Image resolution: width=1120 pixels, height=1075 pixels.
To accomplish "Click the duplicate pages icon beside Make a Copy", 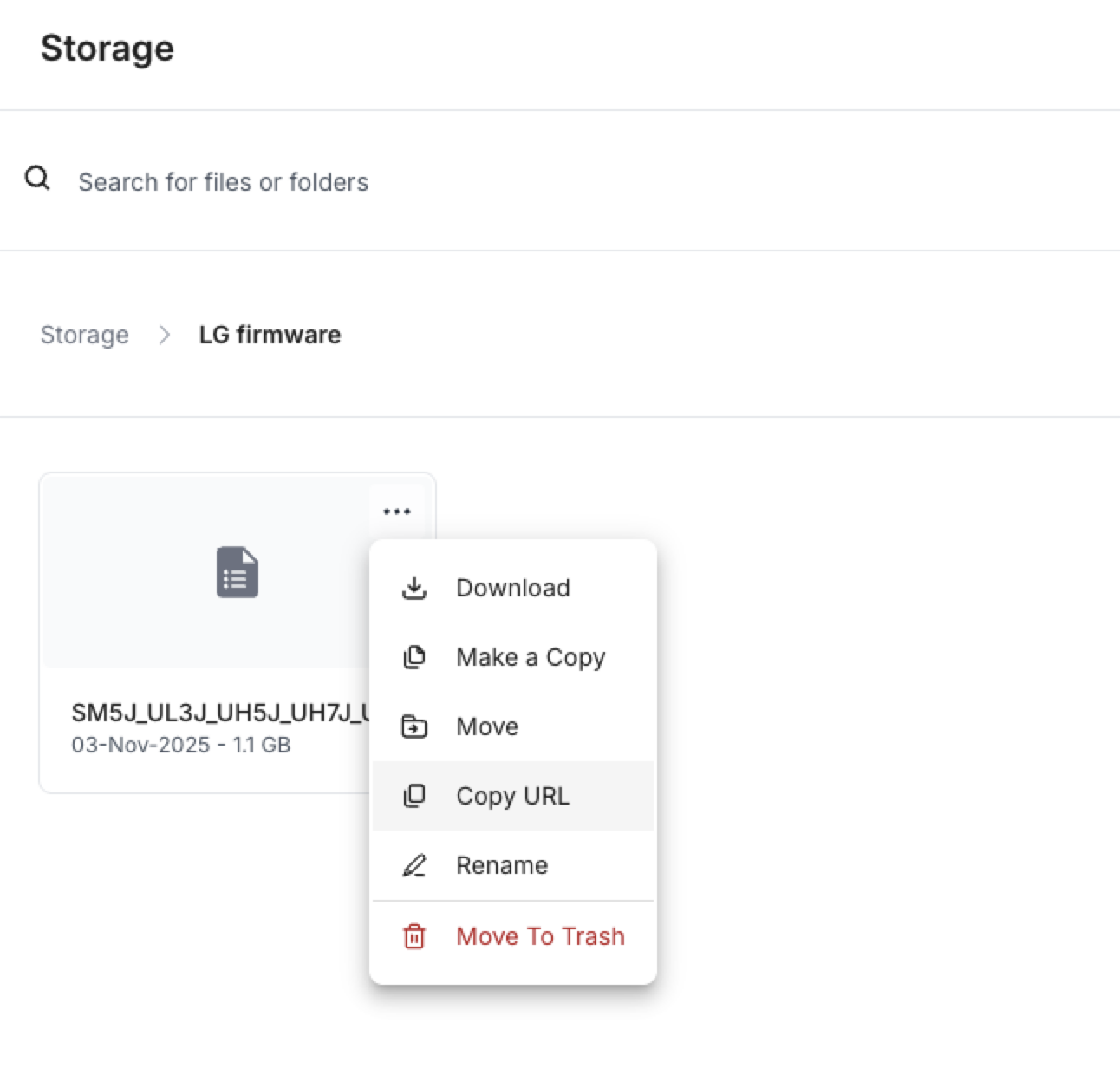I will pyautogui.click(x=414, y=657).
